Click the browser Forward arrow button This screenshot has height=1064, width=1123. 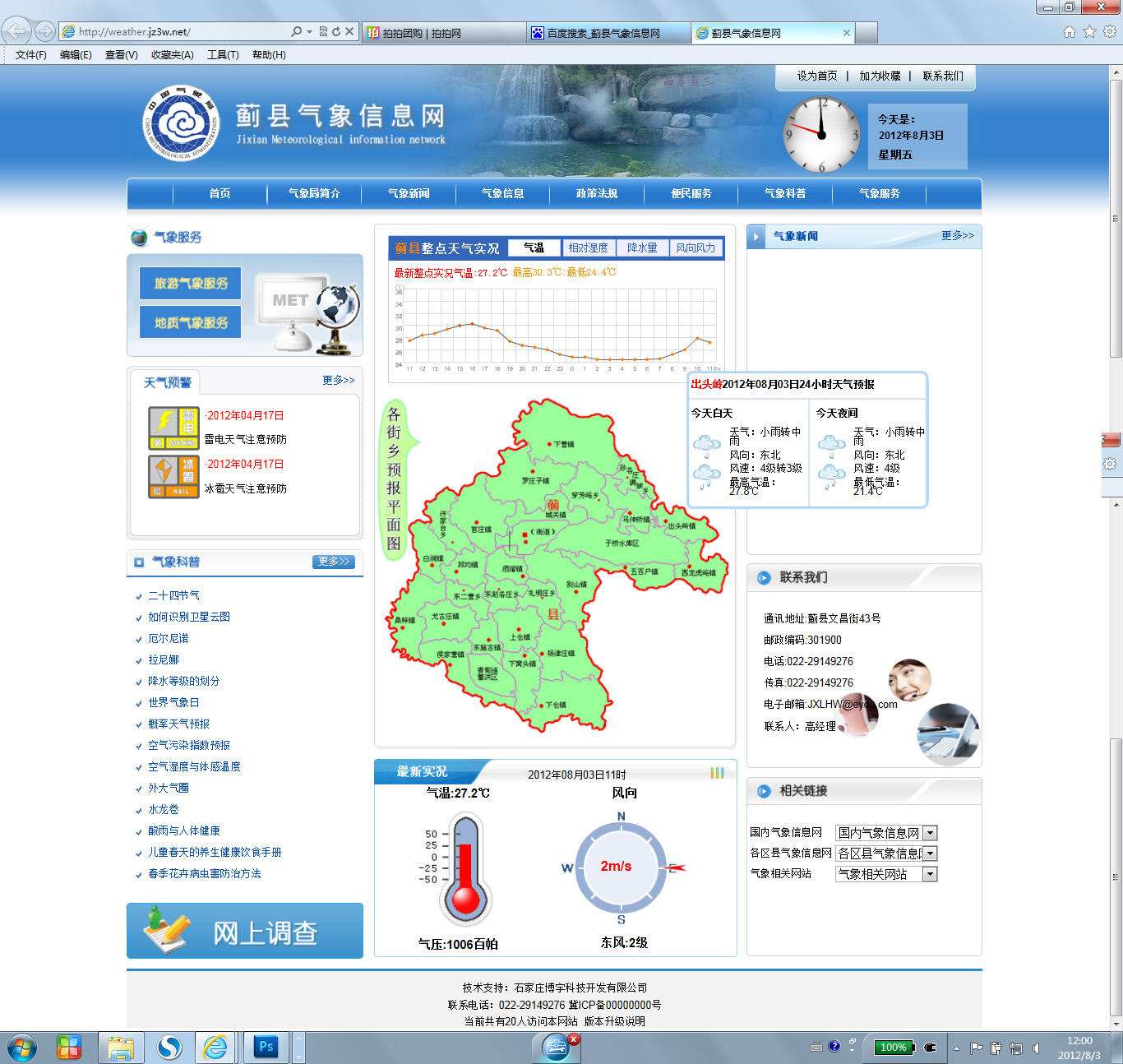(45, 31)
